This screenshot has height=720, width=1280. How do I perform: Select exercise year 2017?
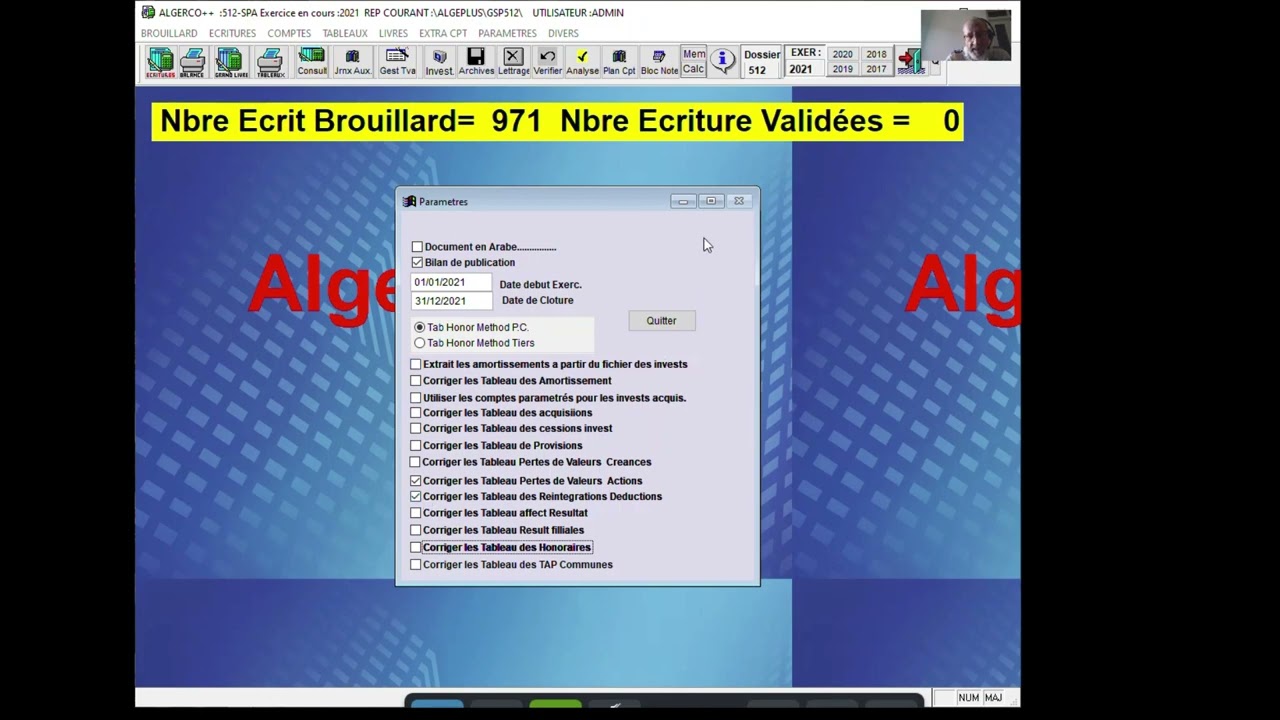click(x=876, y=70)
